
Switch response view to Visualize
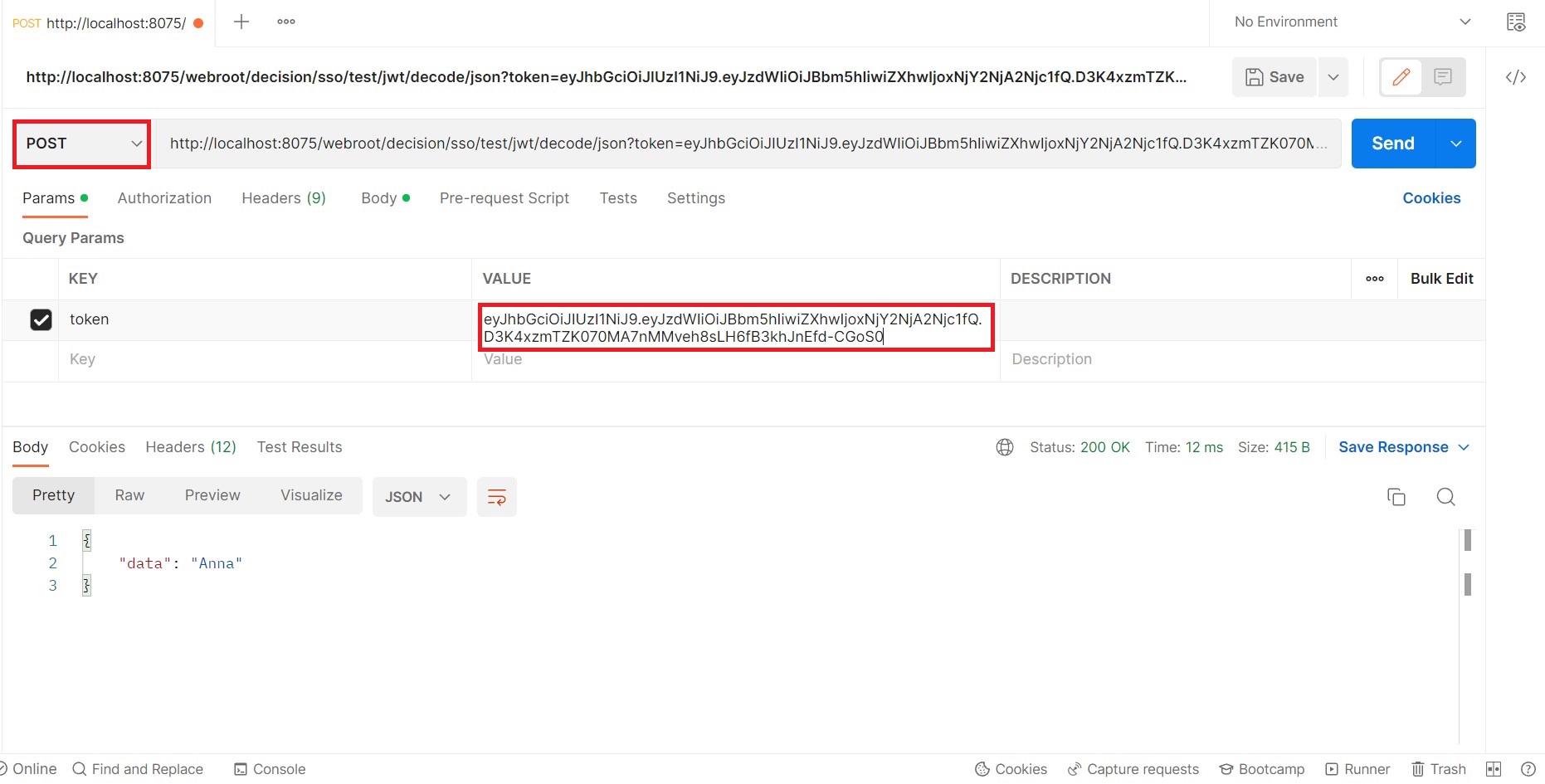coord(311,495)
